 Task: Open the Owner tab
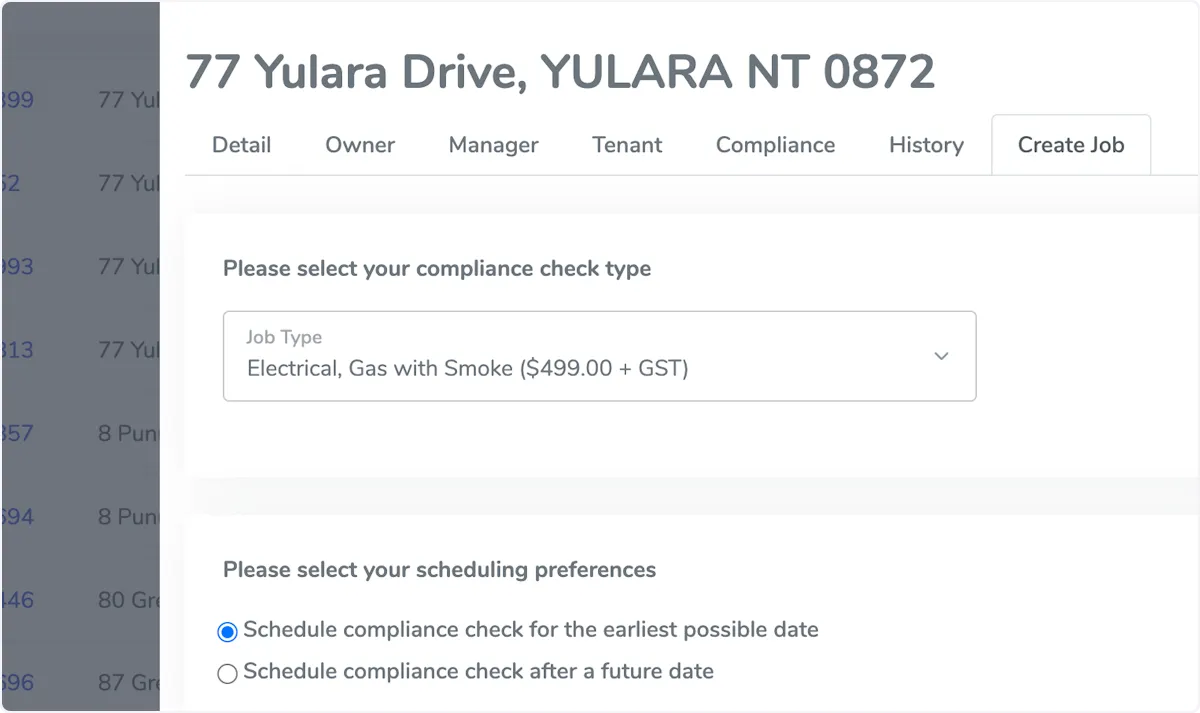(360, 145)
